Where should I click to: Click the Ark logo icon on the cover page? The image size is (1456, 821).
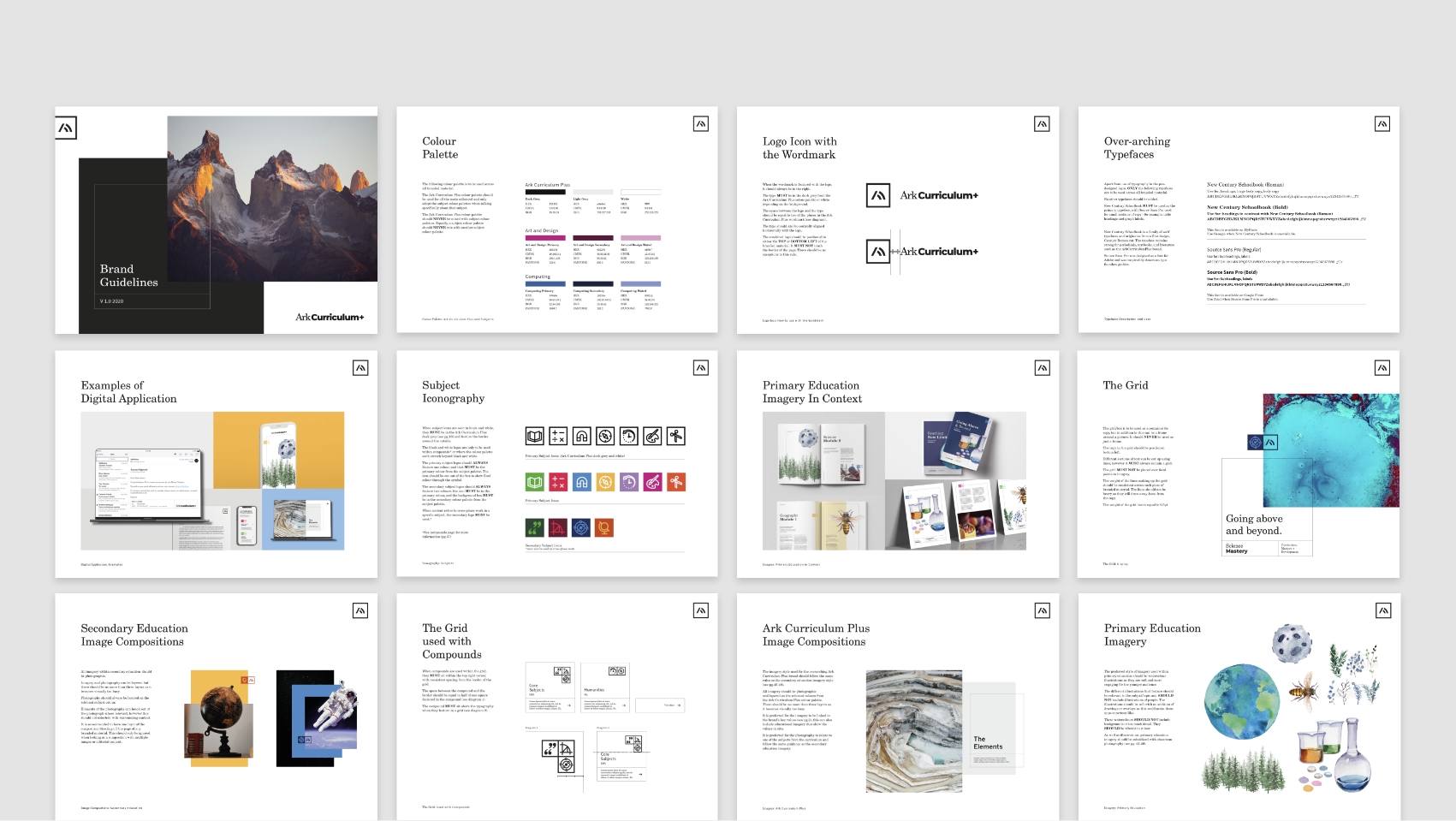(66, 128)
